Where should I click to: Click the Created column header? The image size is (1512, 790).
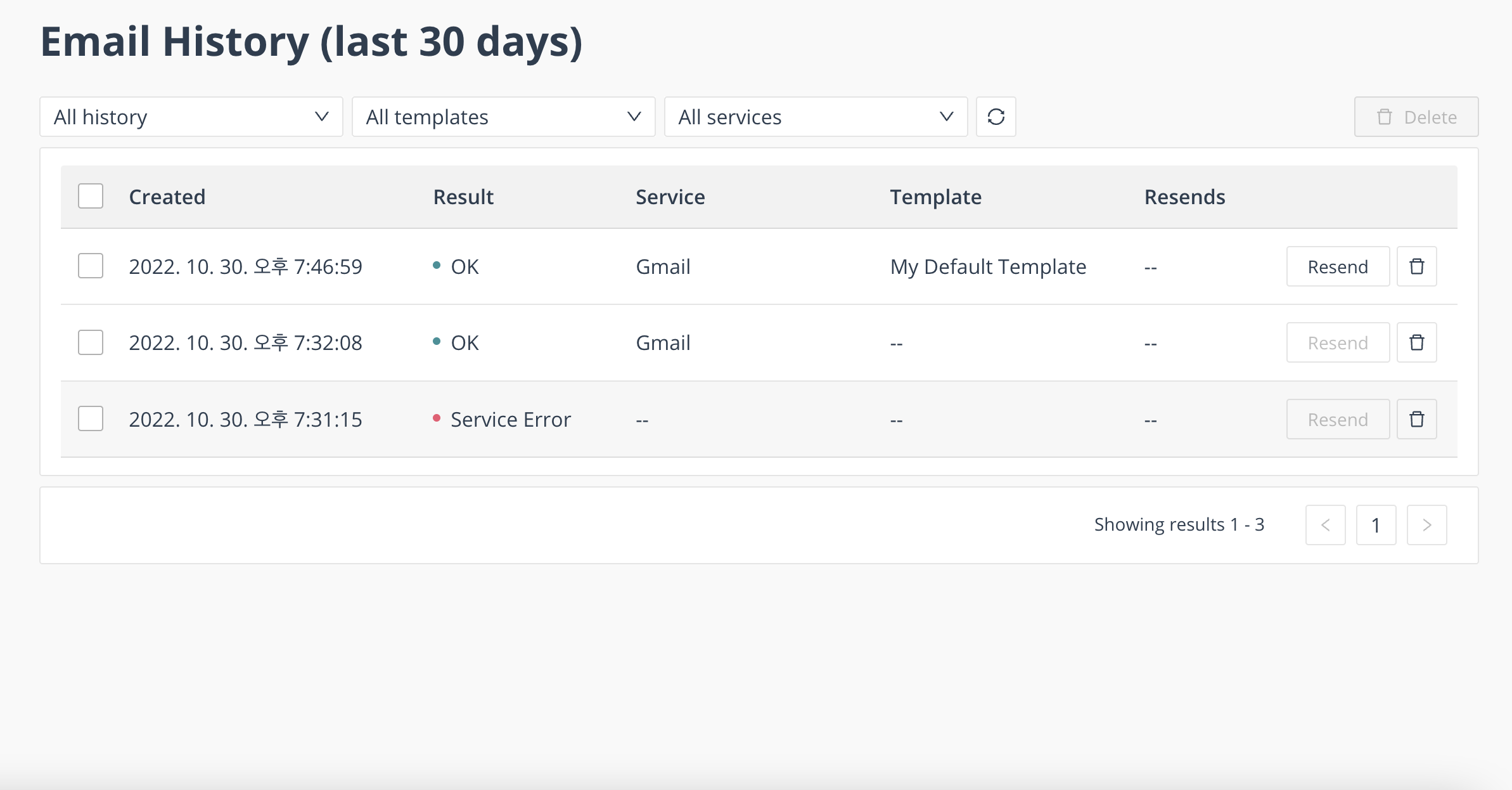coord(167,197)
